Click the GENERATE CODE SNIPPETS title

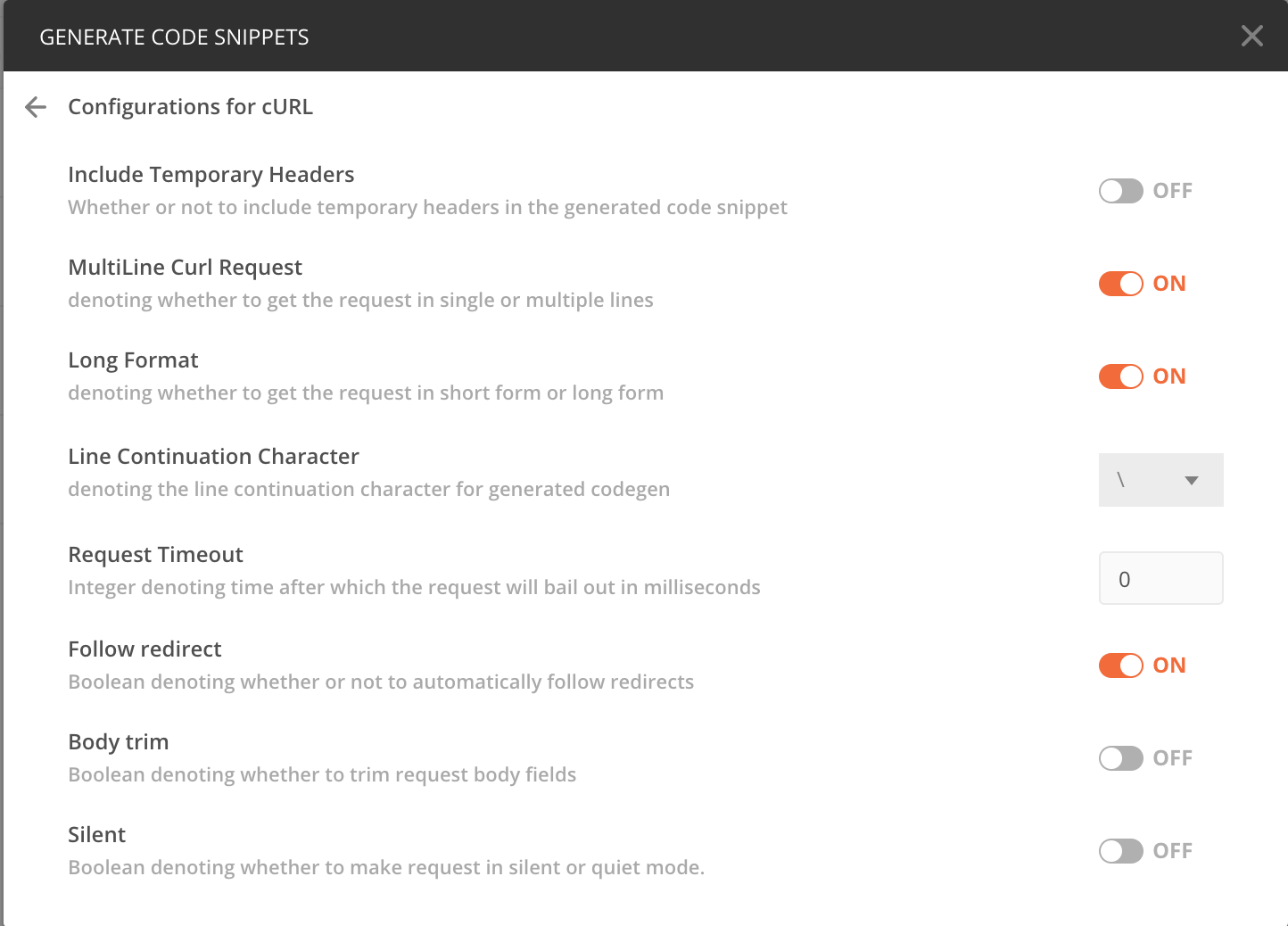coord(175,37)
